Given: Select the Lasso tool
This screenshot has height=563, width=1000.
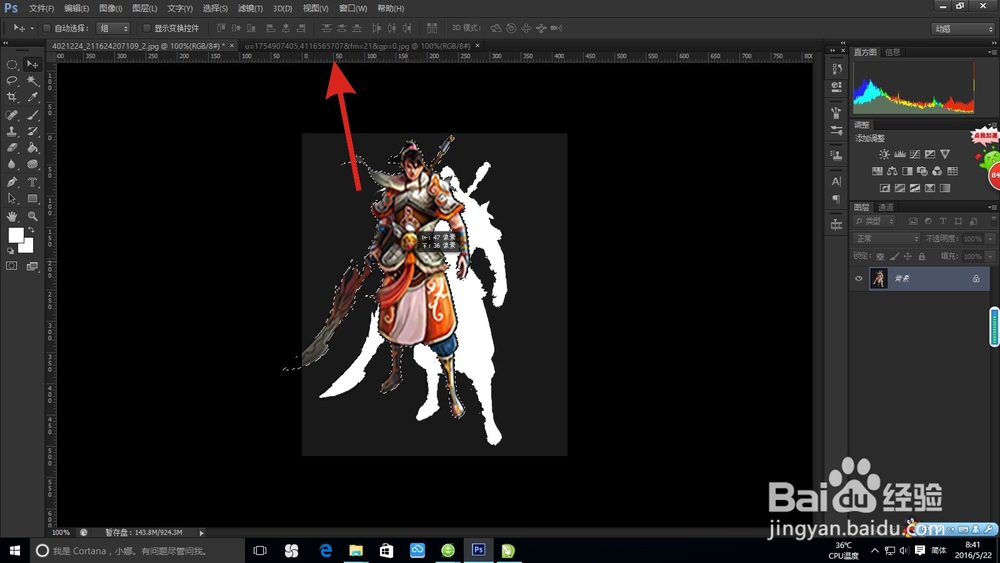Looking at the screenshot, I should 11,80.
